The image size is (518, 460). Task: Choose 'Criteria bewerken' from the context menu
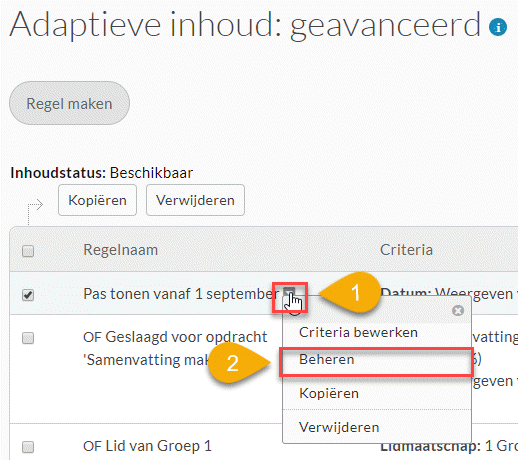359,332
